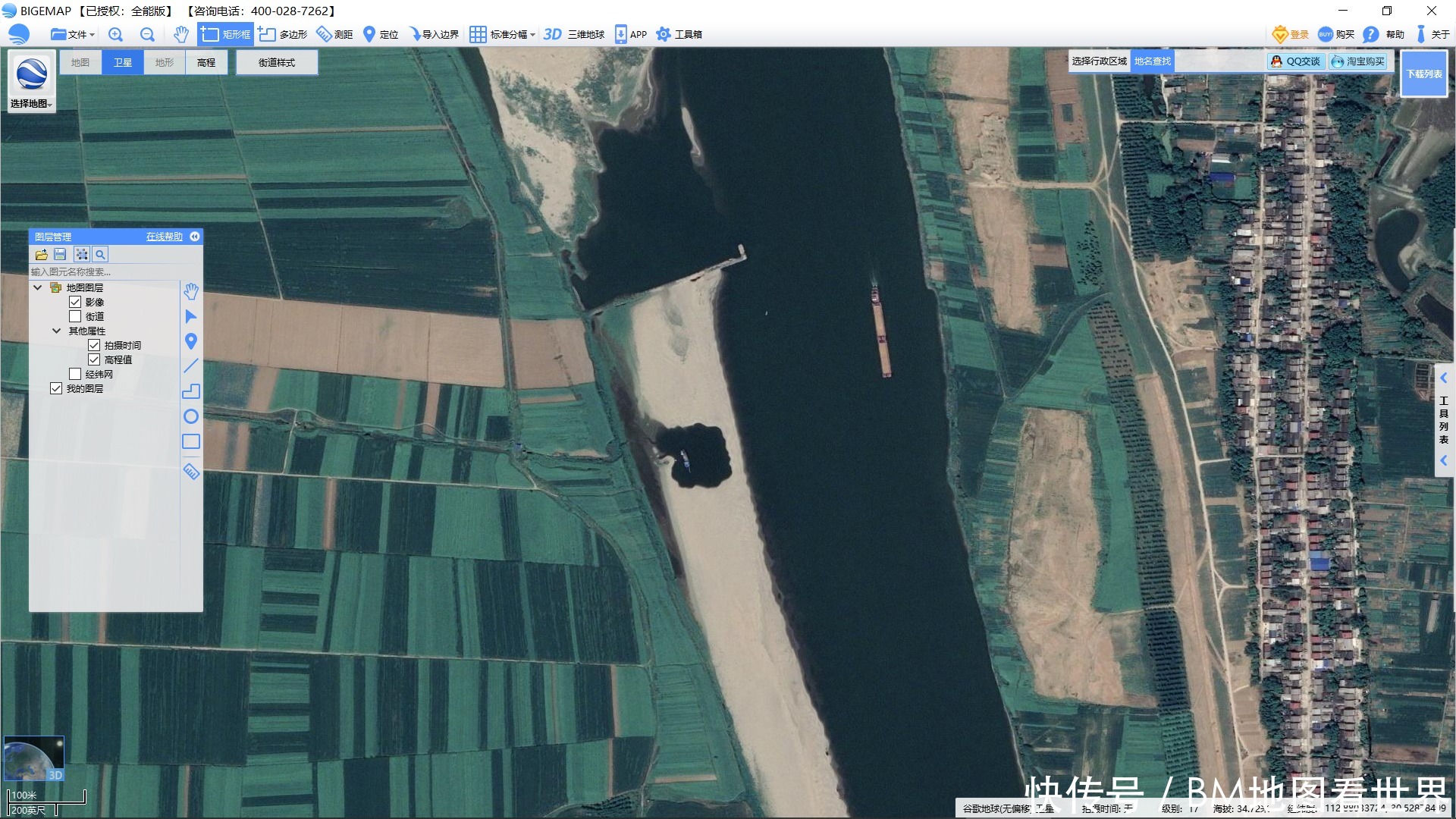This screenshot has width=1456, height=819.
Task: Click the zoom out magnifier icon
Action: [x=147, y=34]
